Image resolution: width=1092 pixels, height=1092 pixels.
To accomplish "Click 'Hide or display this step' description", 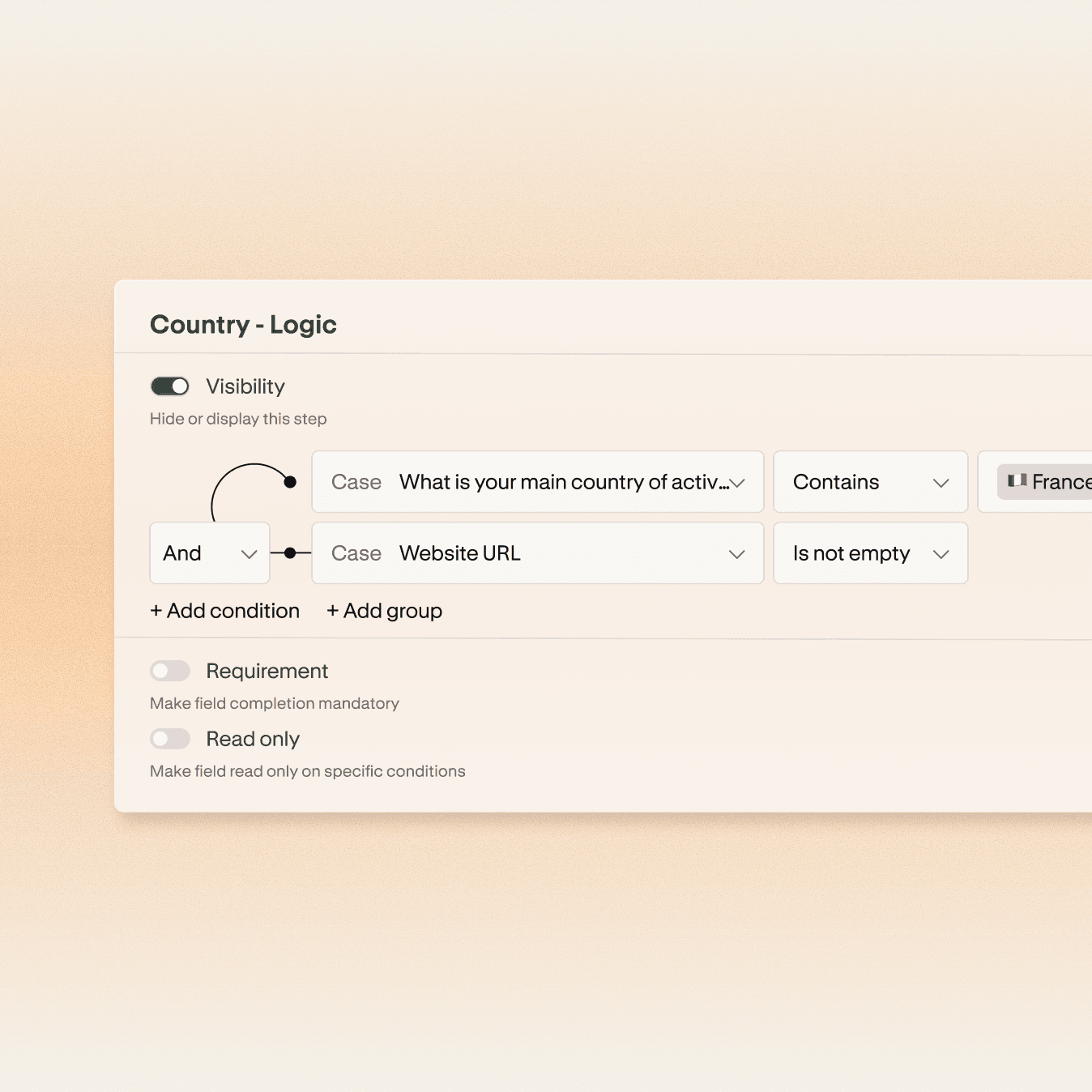I will tap(238, 419).
